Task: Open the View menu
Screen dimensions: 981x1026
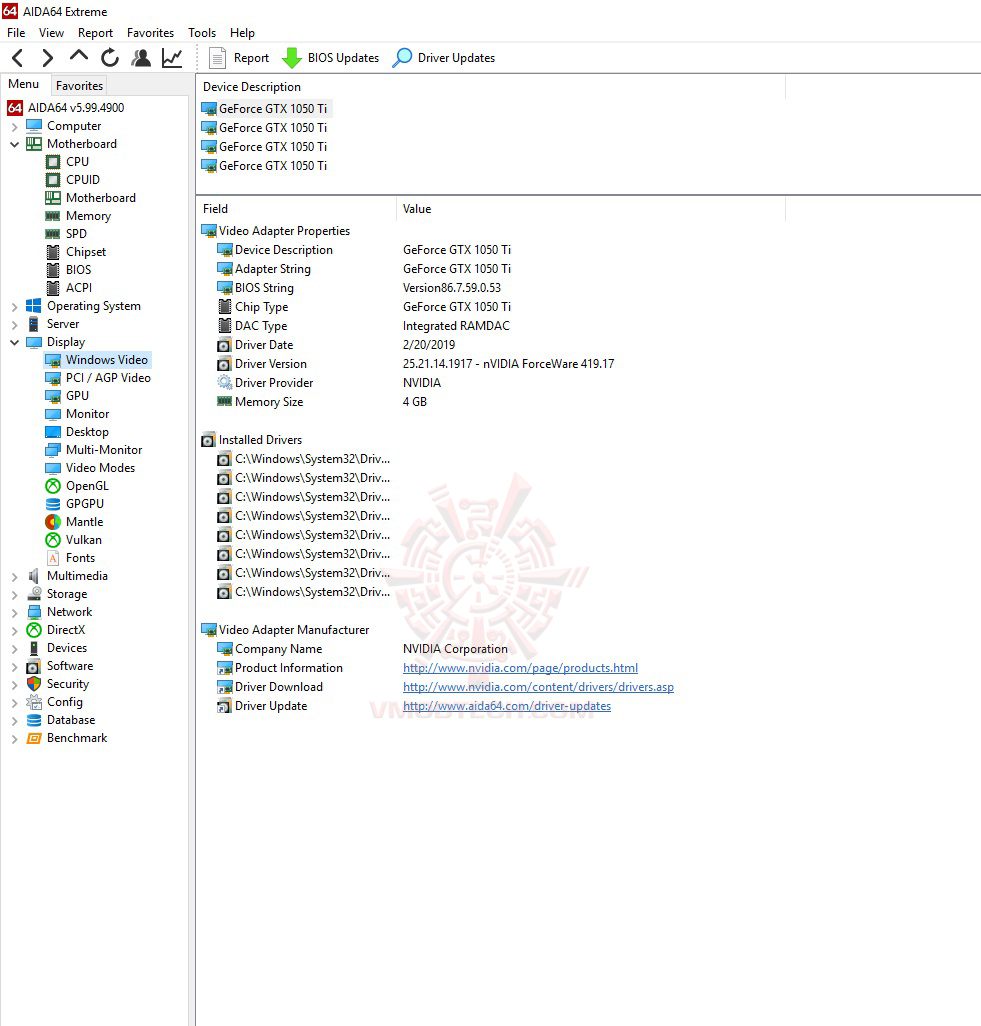Action: (51, 33)
